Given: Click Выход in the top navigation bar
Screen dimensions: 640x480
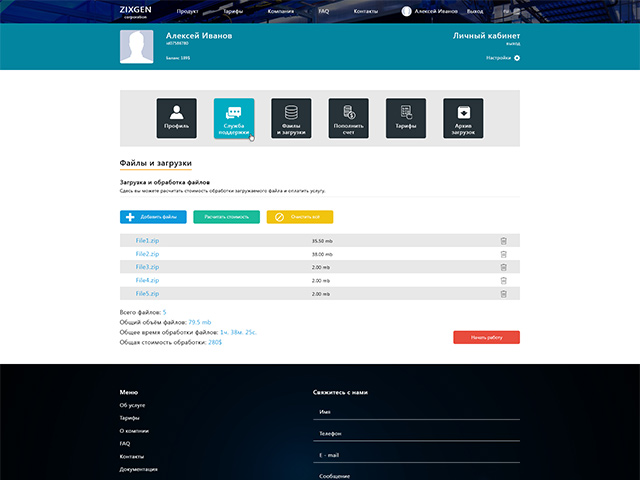Looking at the screenshot, I should point(475,11).
